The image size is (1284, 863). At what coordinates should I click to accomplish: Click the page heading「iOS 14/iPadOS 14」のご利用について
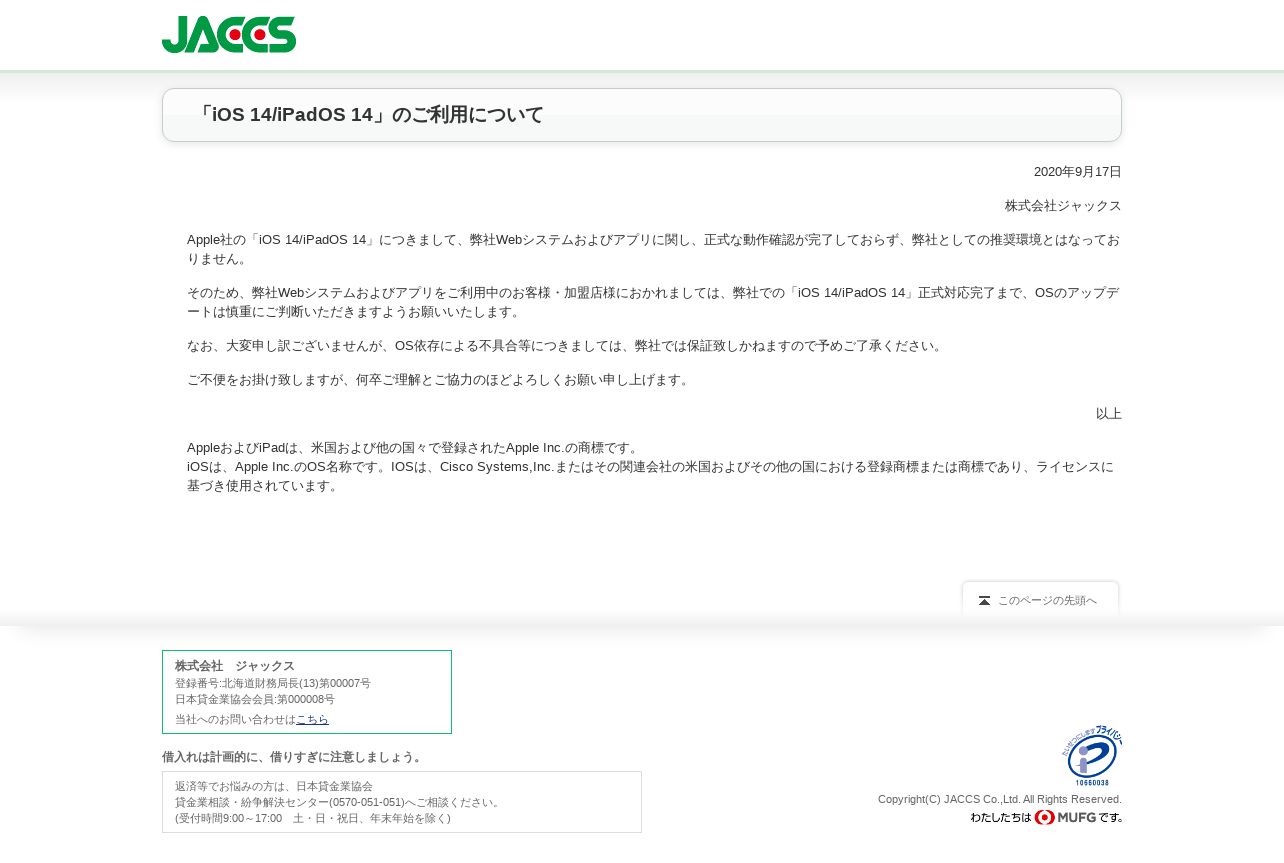pos(369,115)
